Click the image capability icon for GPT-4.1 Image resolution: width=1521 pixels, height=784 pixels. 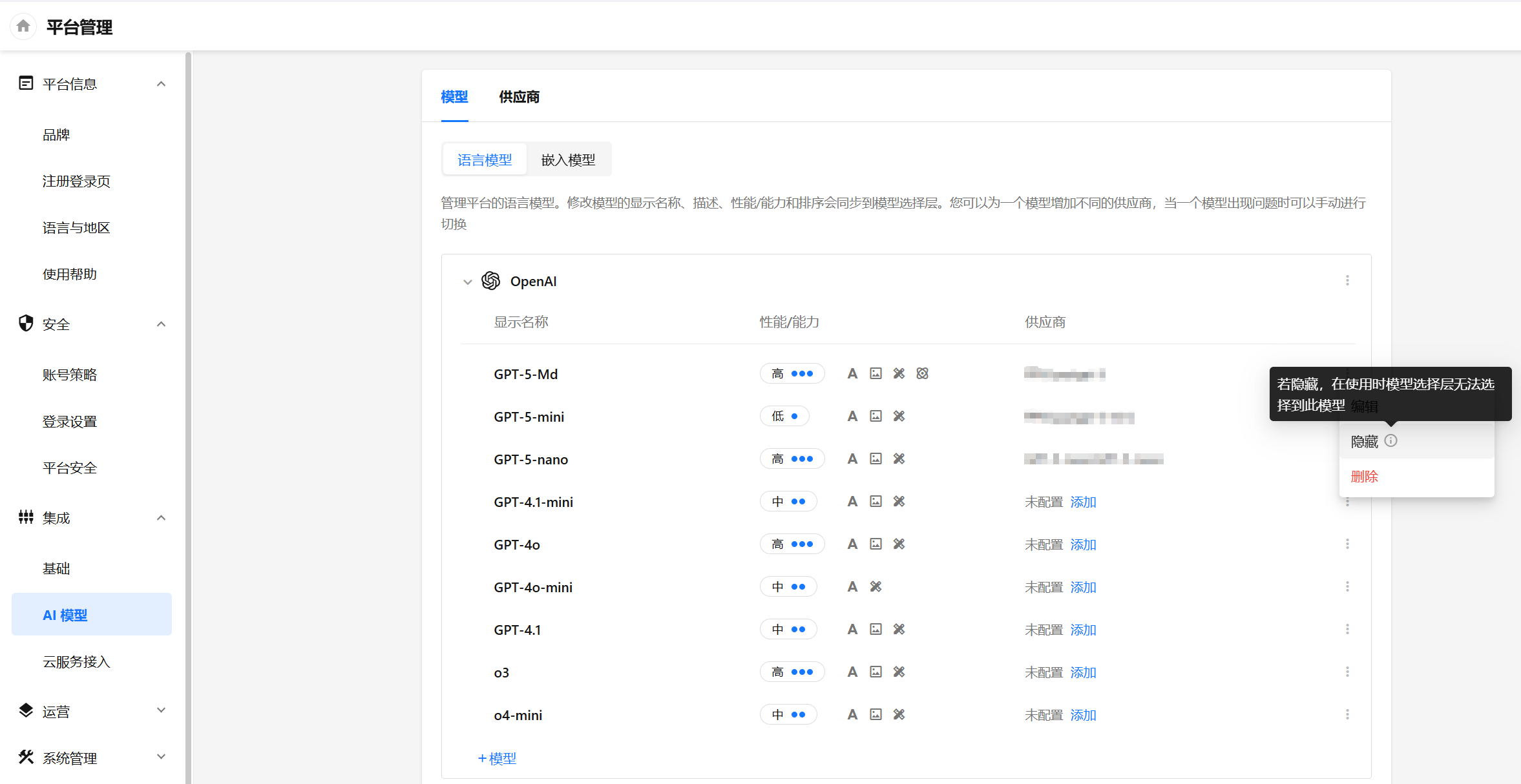[x=876, y=629]
